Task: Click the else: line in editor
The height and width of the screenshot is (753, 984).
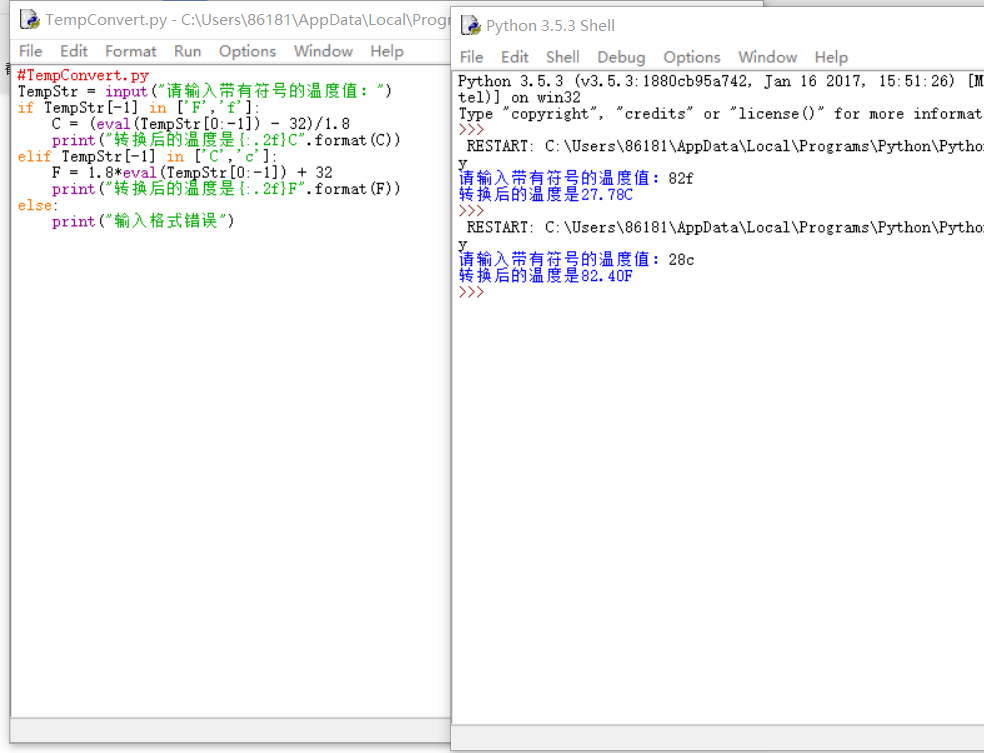Action: pos(38,205)
